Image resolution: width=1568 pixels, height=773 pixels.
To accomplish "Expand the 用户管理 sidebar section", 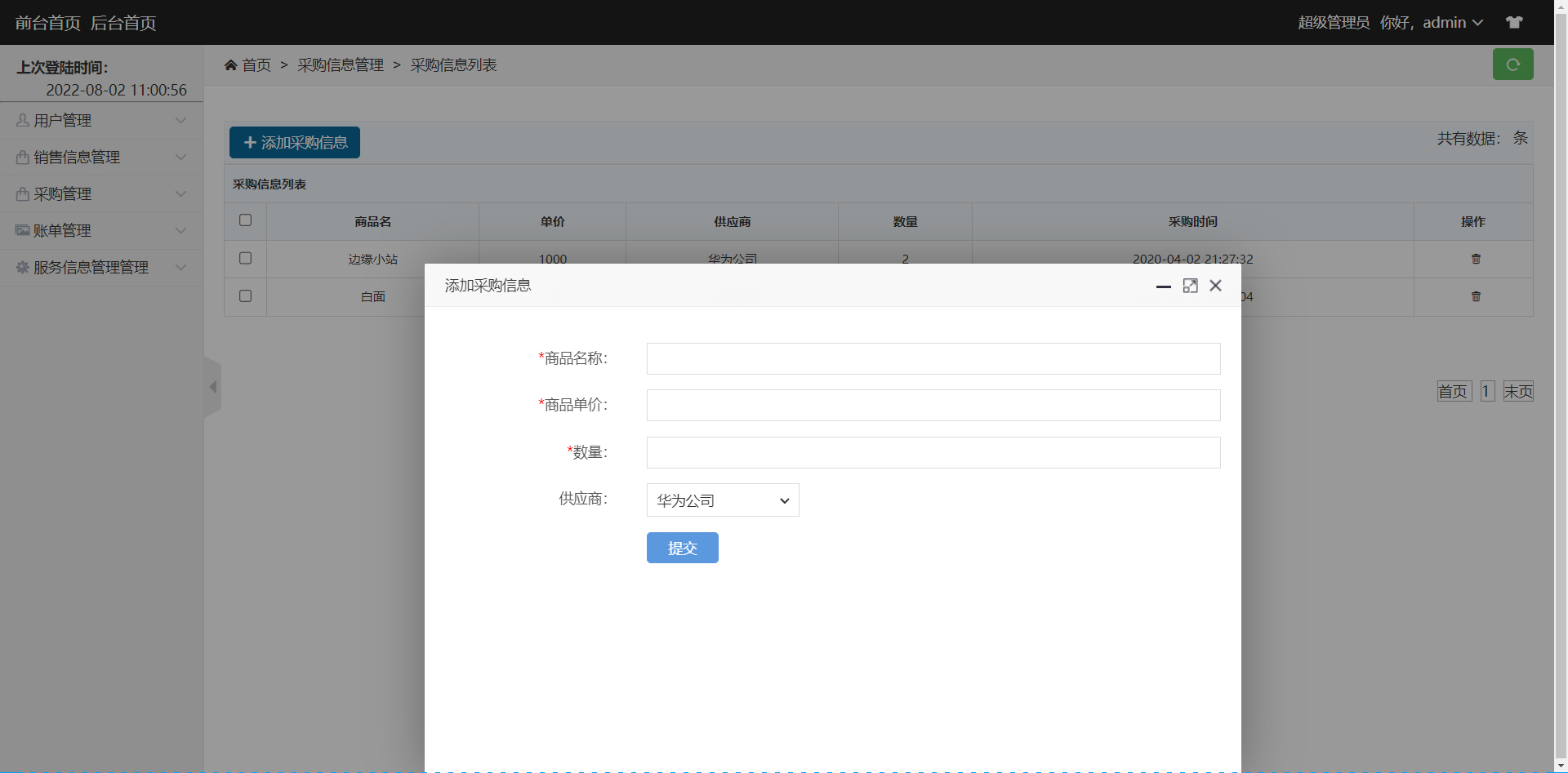I will click(101, 120).
